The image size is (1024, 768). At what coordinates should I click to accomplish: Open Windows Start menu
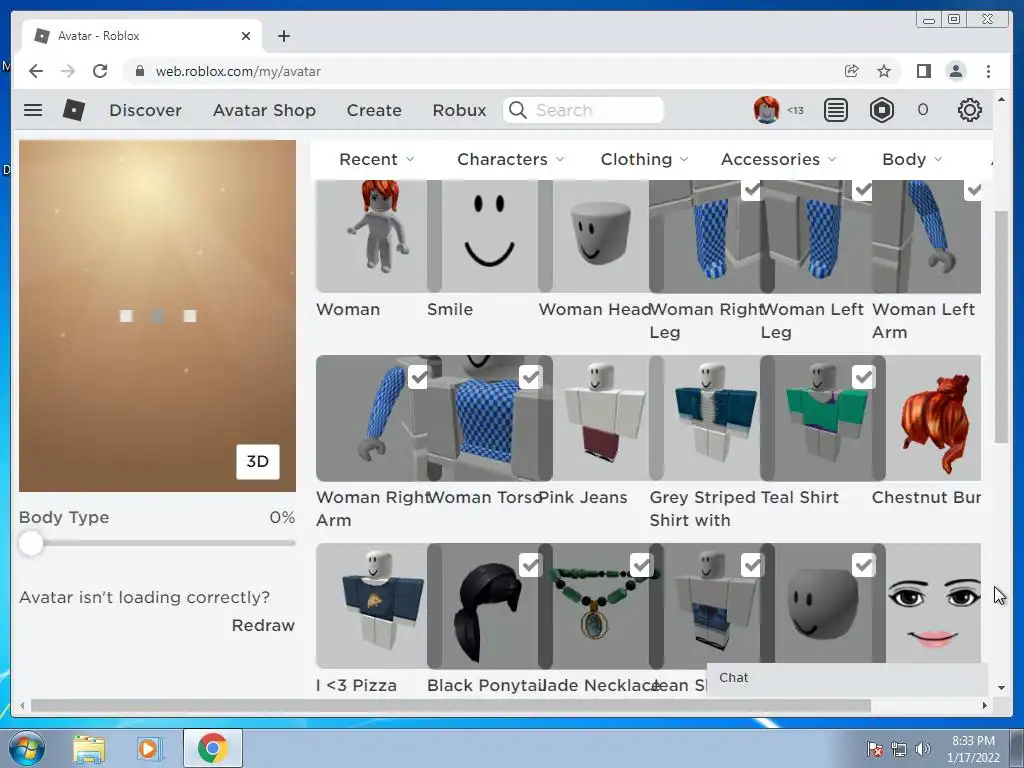coord(27,748)
